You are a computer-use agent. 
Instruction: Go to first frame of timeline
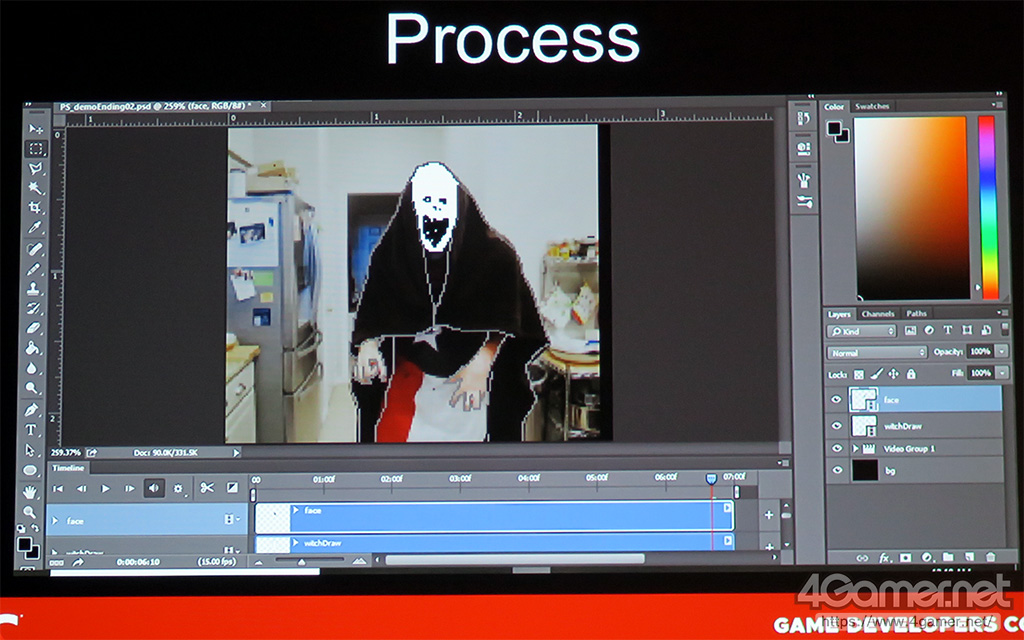57,488
